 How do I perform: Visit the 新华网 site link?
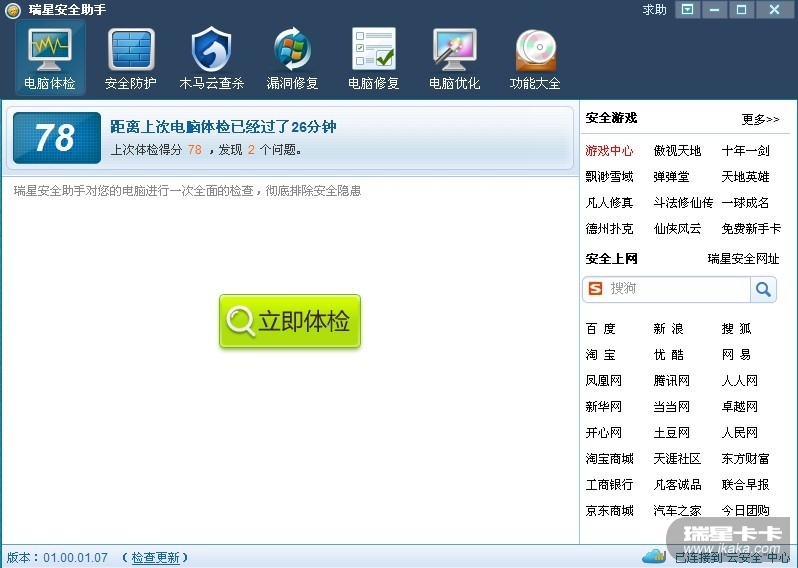point(604,407)
